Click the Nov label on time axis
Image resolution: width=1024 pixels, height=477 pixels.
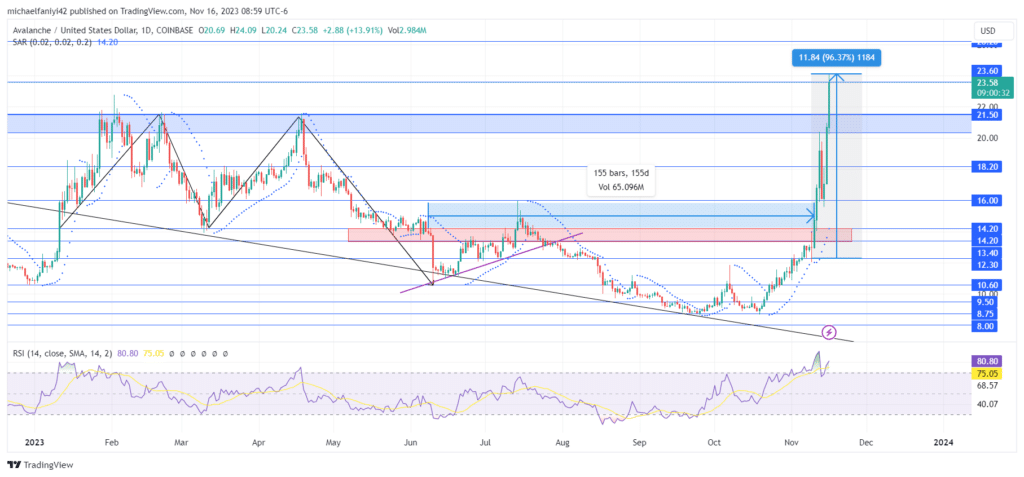coord(791,442)
